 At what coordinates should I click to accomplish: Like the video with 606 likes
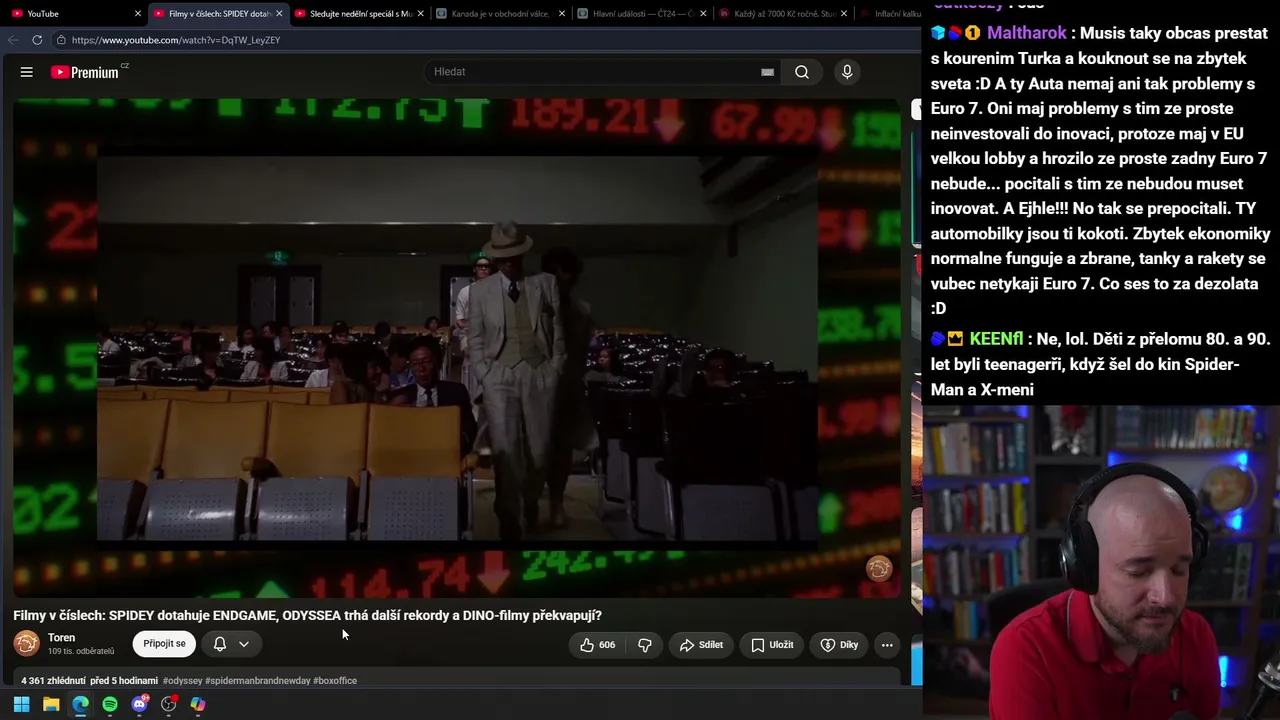pyautogui.click(x=597, y=645)
